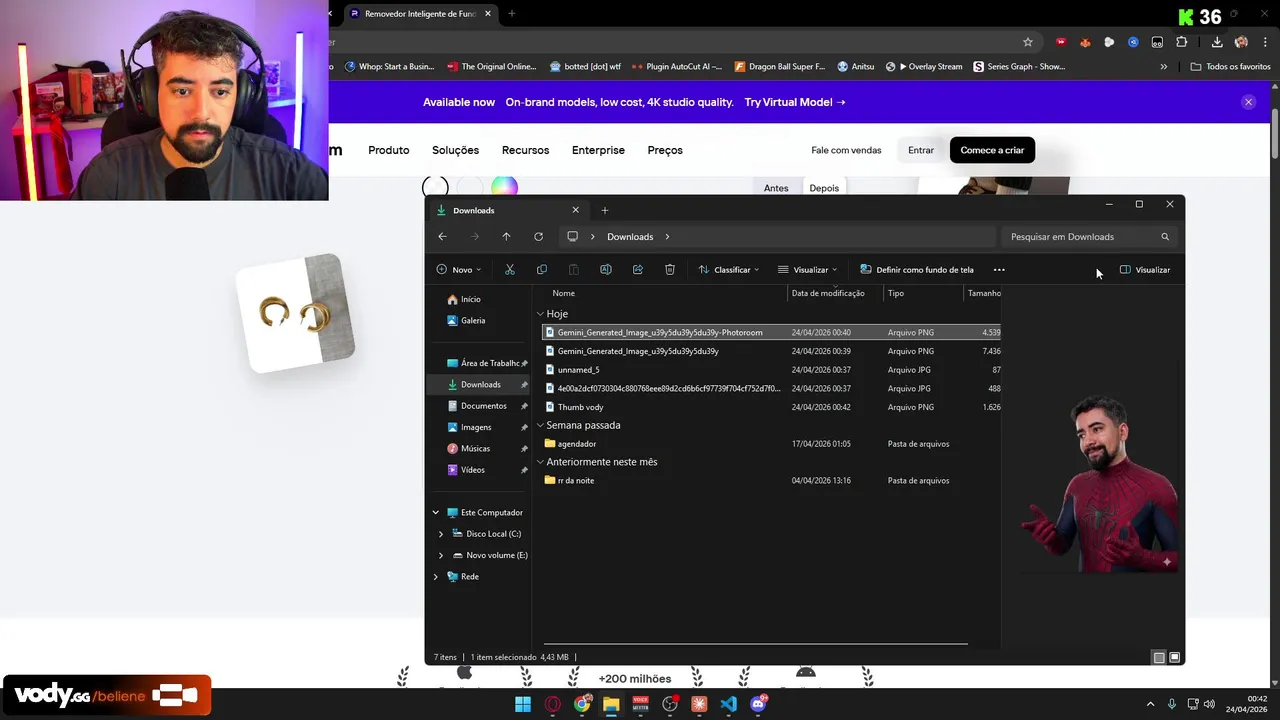
Task: Open the three-dots more options in Explorer
Action: 999,270
